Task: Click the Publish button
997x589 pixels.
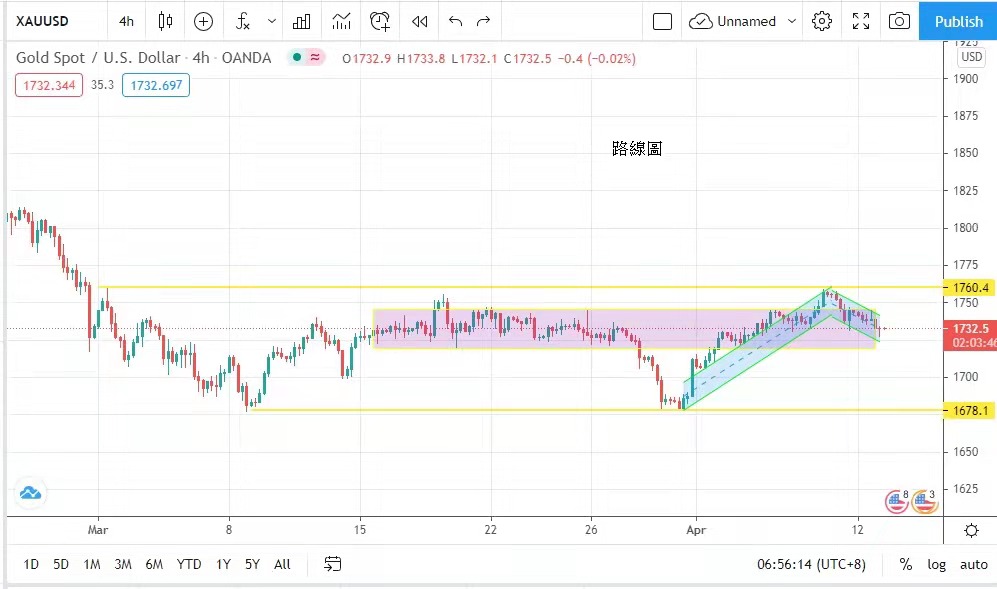Action: [958, 21]
